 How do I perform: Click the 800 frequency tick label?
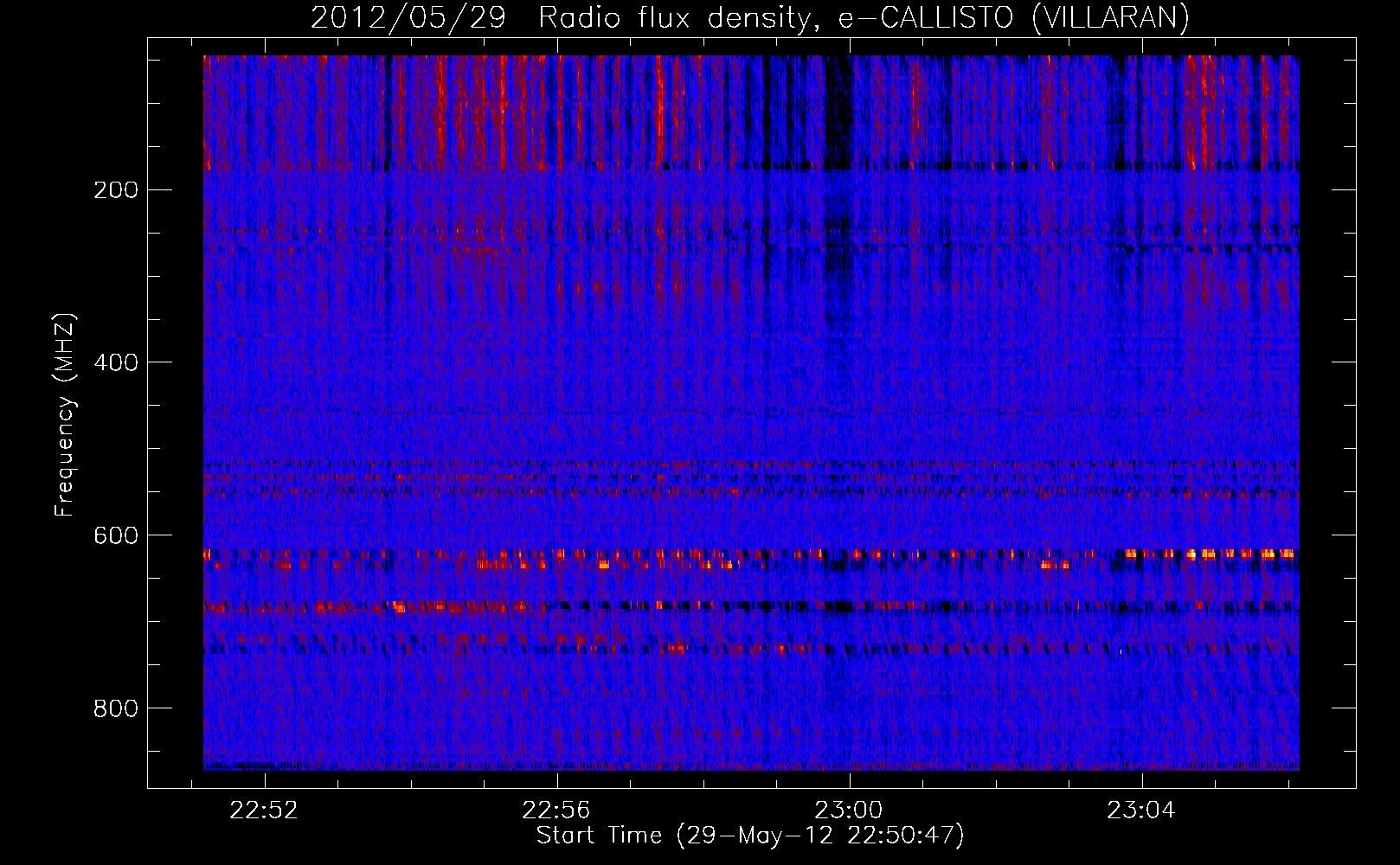[x=116, y=708]
